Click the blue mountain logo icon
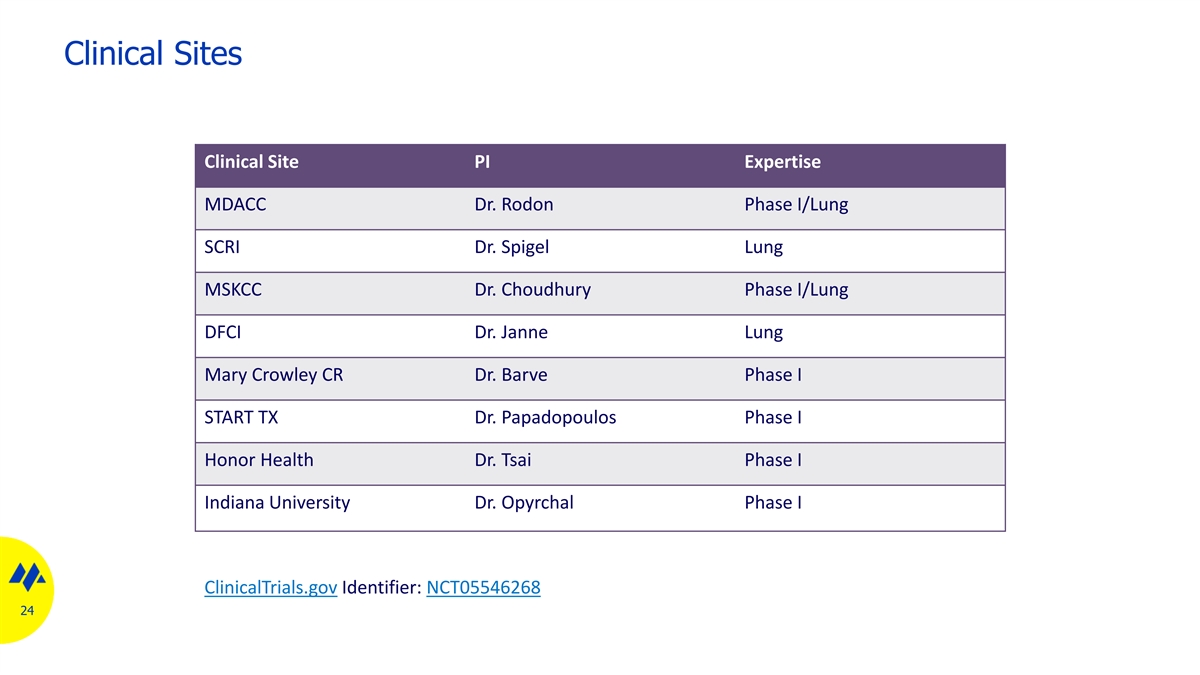1200x675 pixels. pyautogui.click(x=27, y=577)
